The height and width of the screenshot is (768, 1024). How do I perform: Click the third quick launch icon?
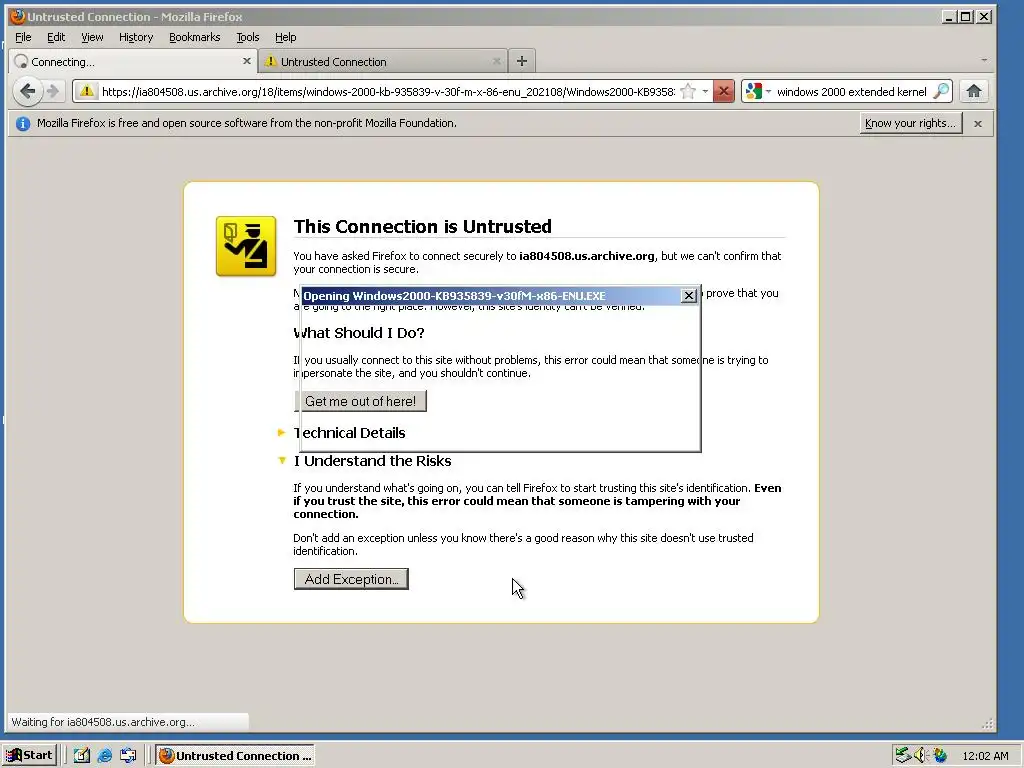[x=128, y=756]
